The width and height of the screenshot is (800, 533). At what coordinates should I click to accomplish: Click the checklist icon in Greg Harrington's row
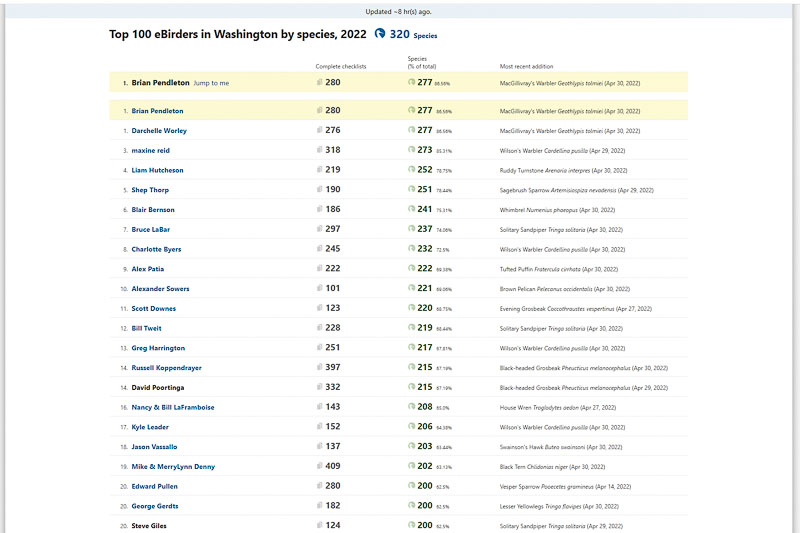[x=319, y=347]
